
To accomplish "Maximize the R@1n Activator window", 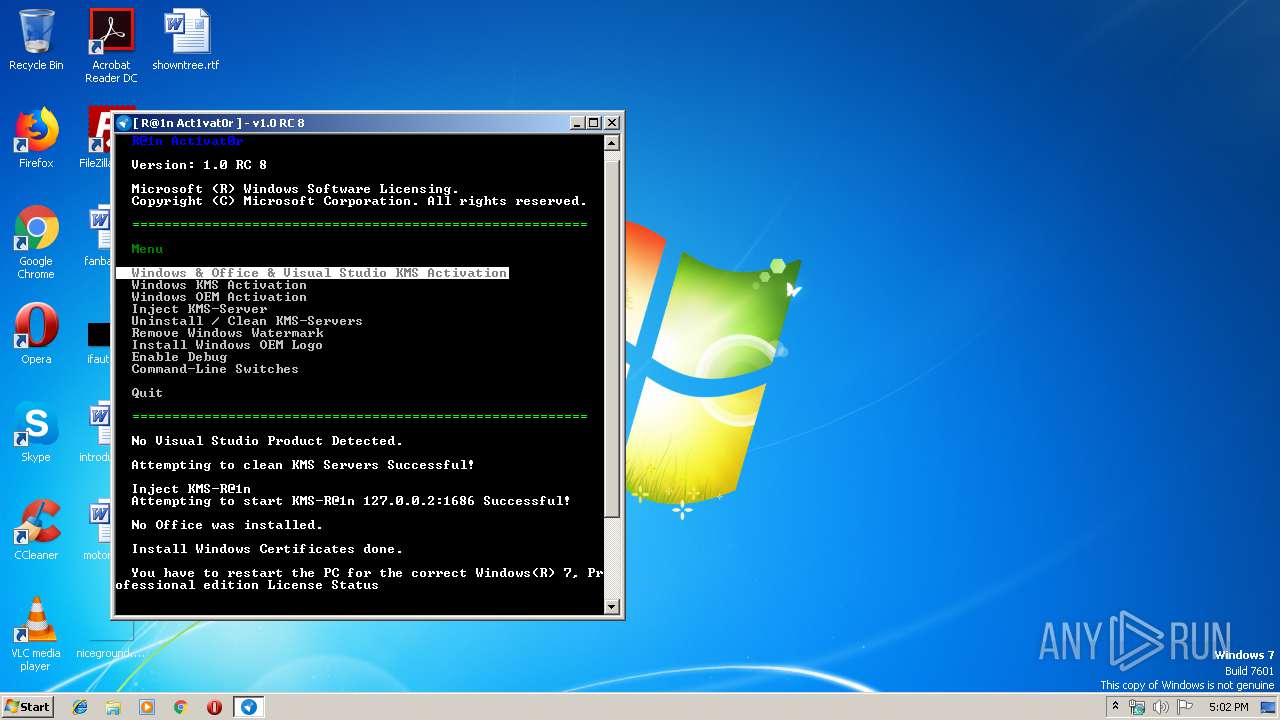I will pos(594,123).
